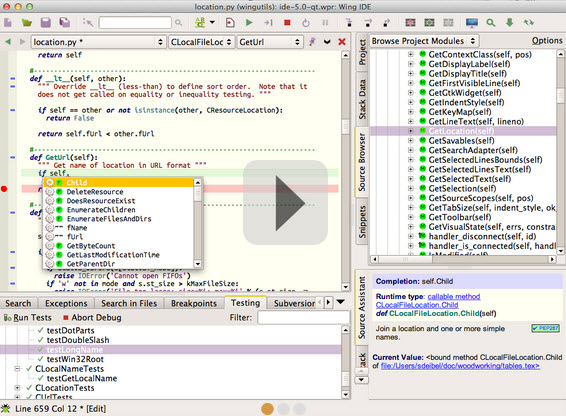Open the callable method link

pos(454,296)
